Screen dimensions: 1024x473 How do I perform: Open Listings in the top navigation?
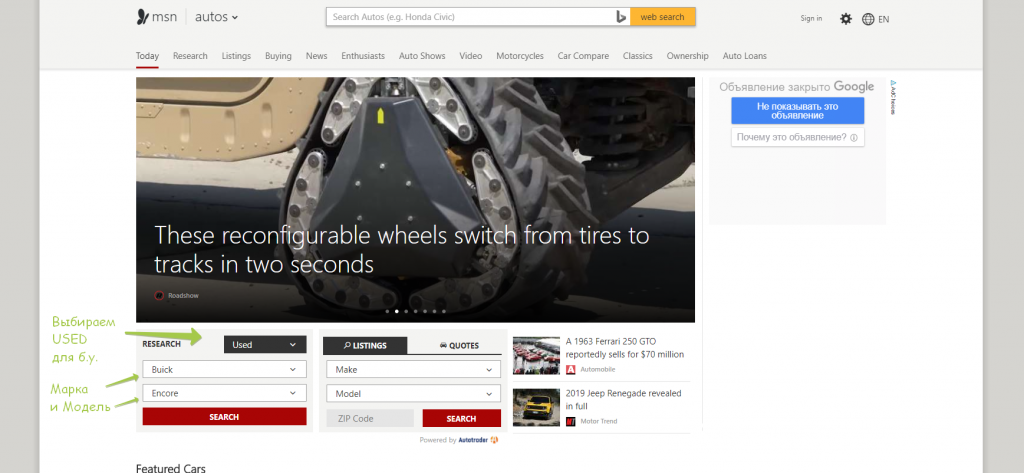(x=236, y=56)
